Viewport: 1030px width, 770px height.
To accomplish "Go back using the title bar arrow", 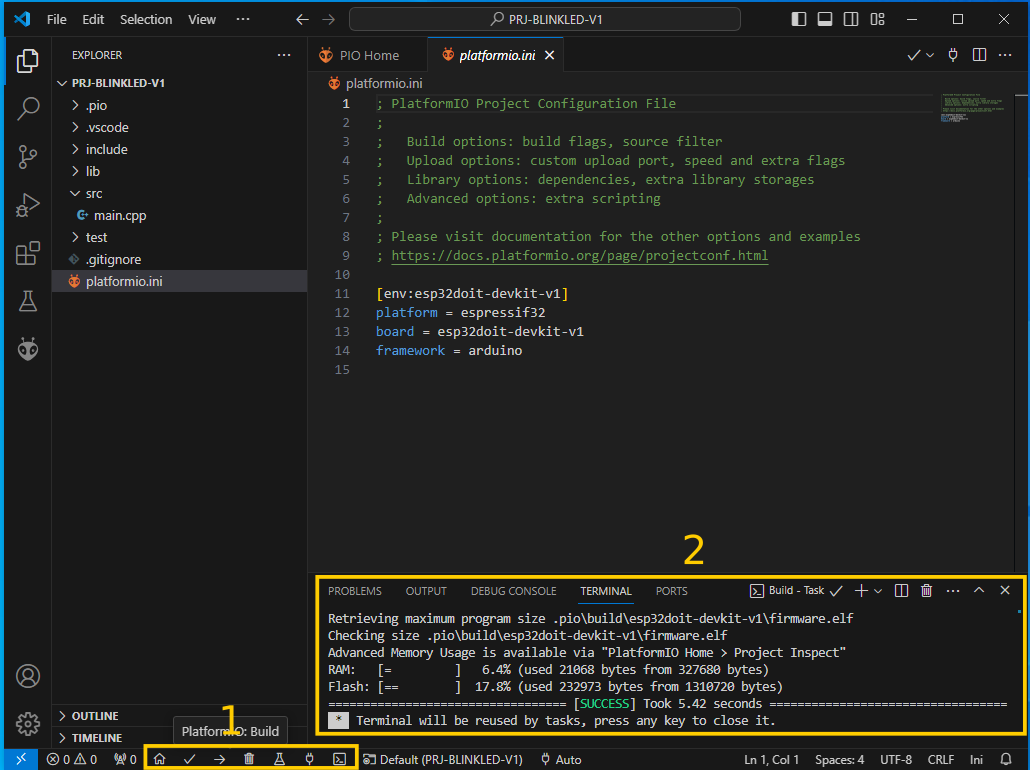I will [x=302, y=19].
